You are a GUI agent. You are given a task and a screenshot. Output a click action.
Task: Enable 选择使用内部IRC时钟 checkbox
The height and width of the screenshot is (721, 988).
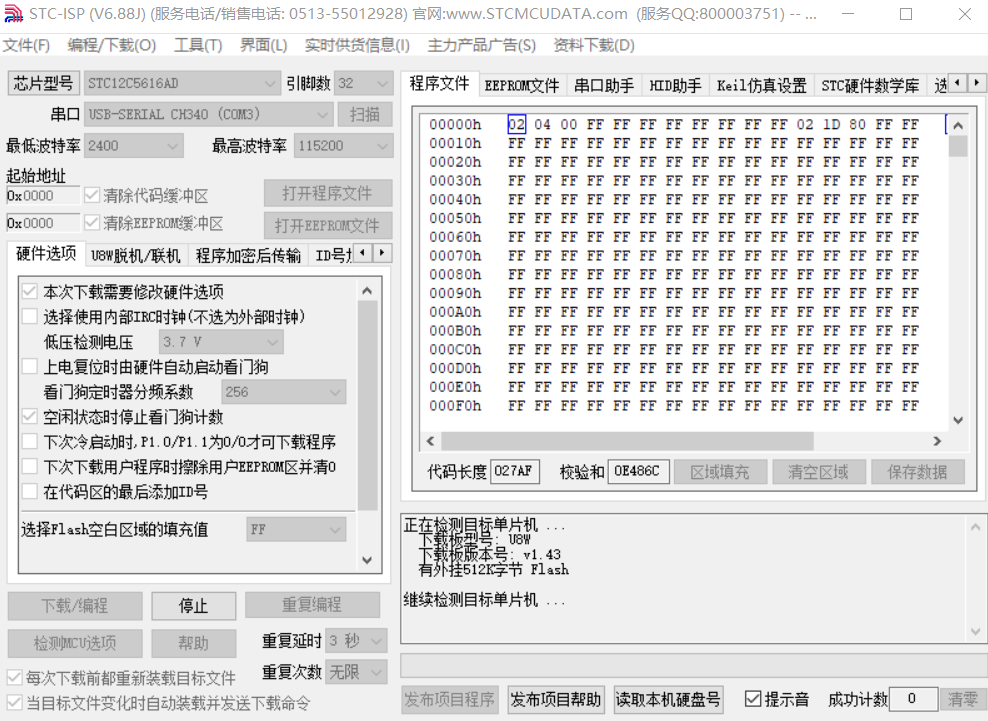(30, 316)
